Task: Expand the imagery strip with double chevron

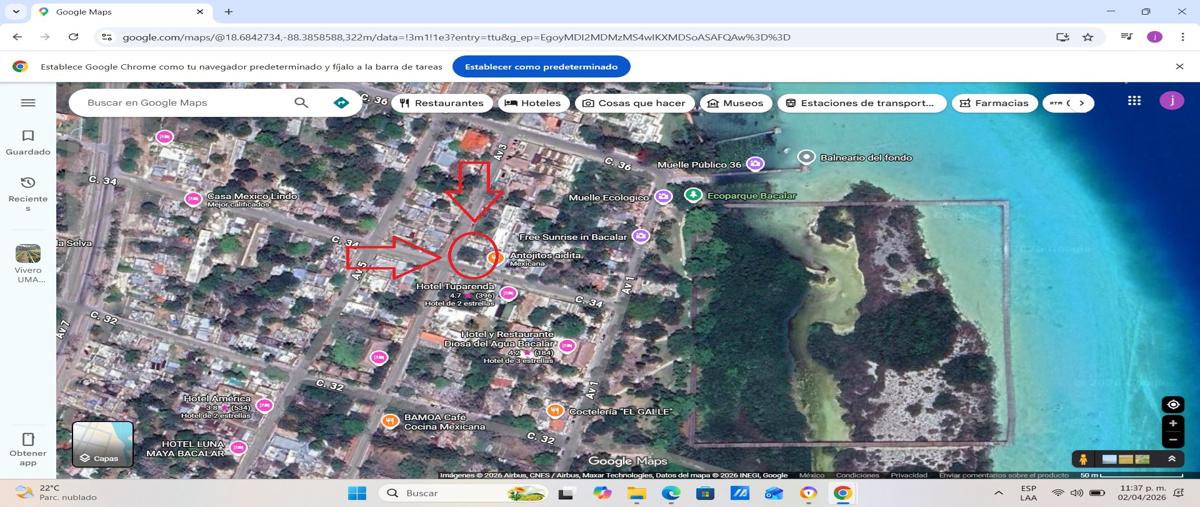Action: (1171, 459)
